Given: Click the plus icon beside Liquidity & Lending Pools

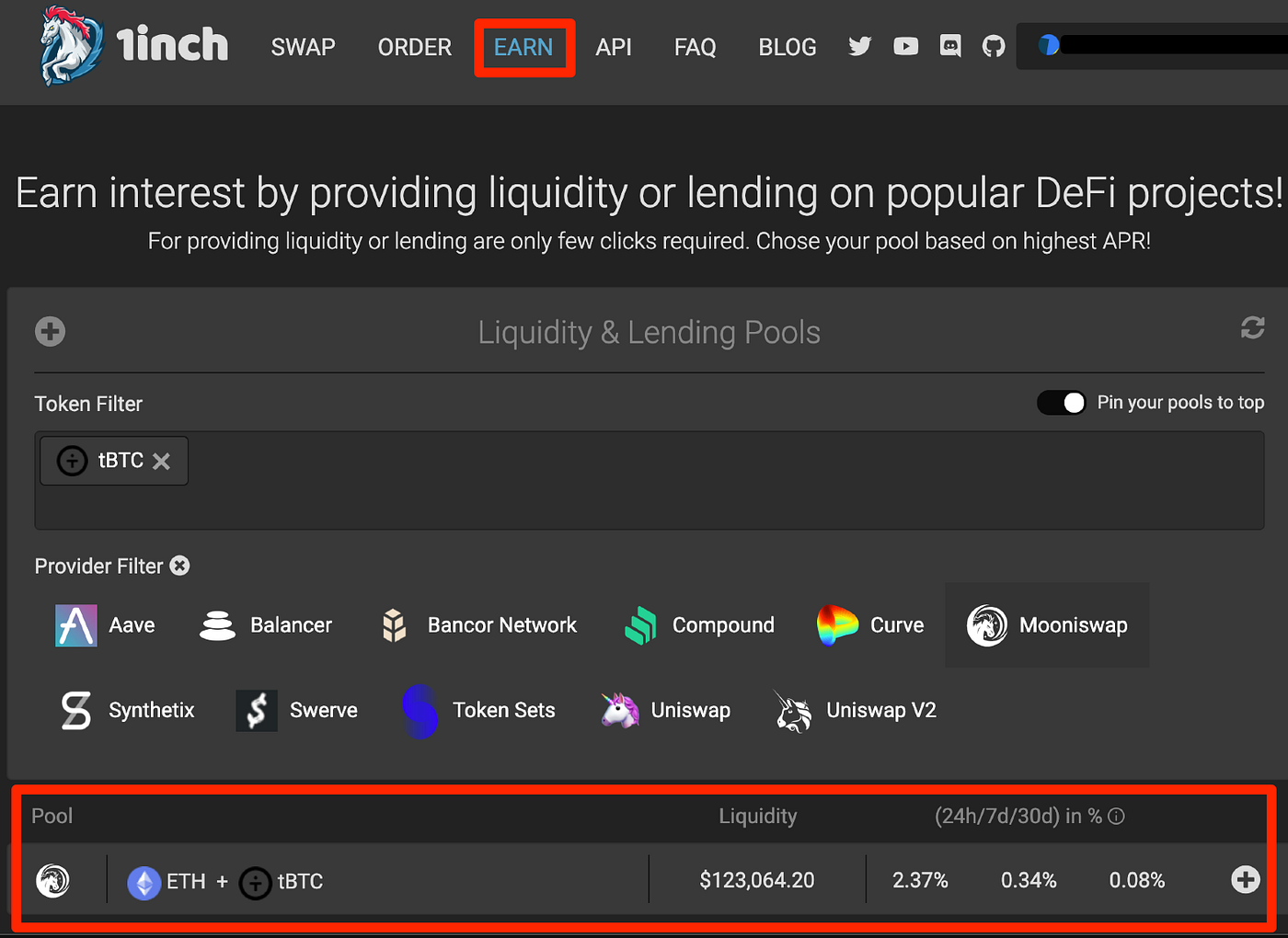Looking at the screenshot, I should point(51,331).
